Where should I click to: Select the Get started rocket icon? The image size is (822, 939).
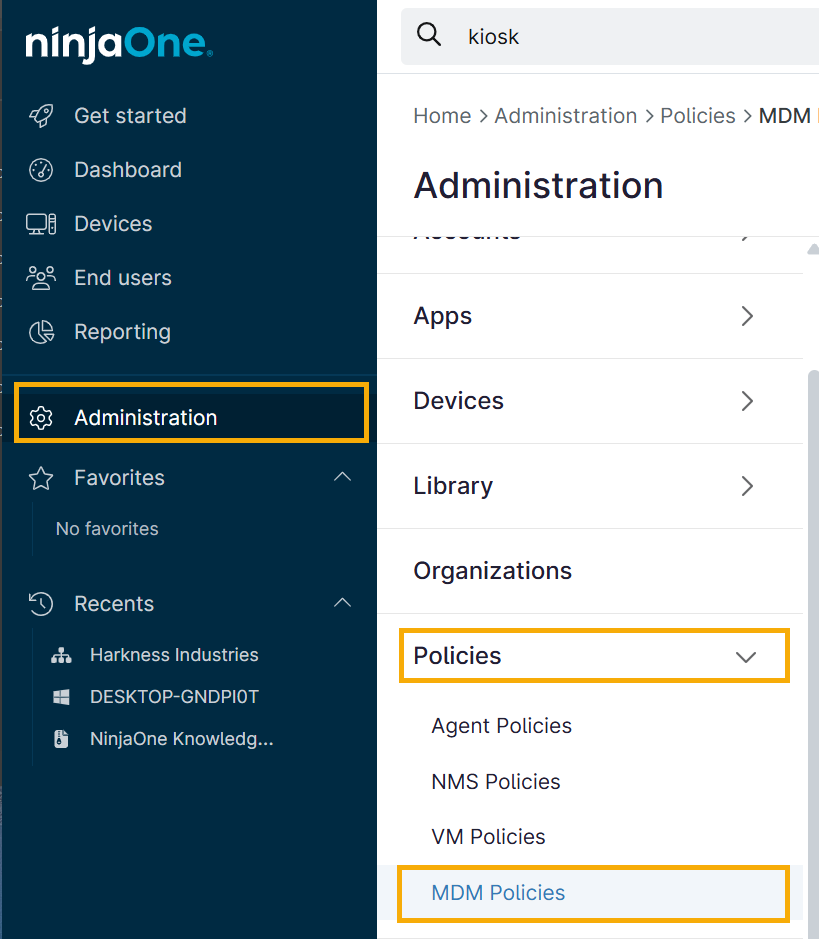click(x=40, y=115)
